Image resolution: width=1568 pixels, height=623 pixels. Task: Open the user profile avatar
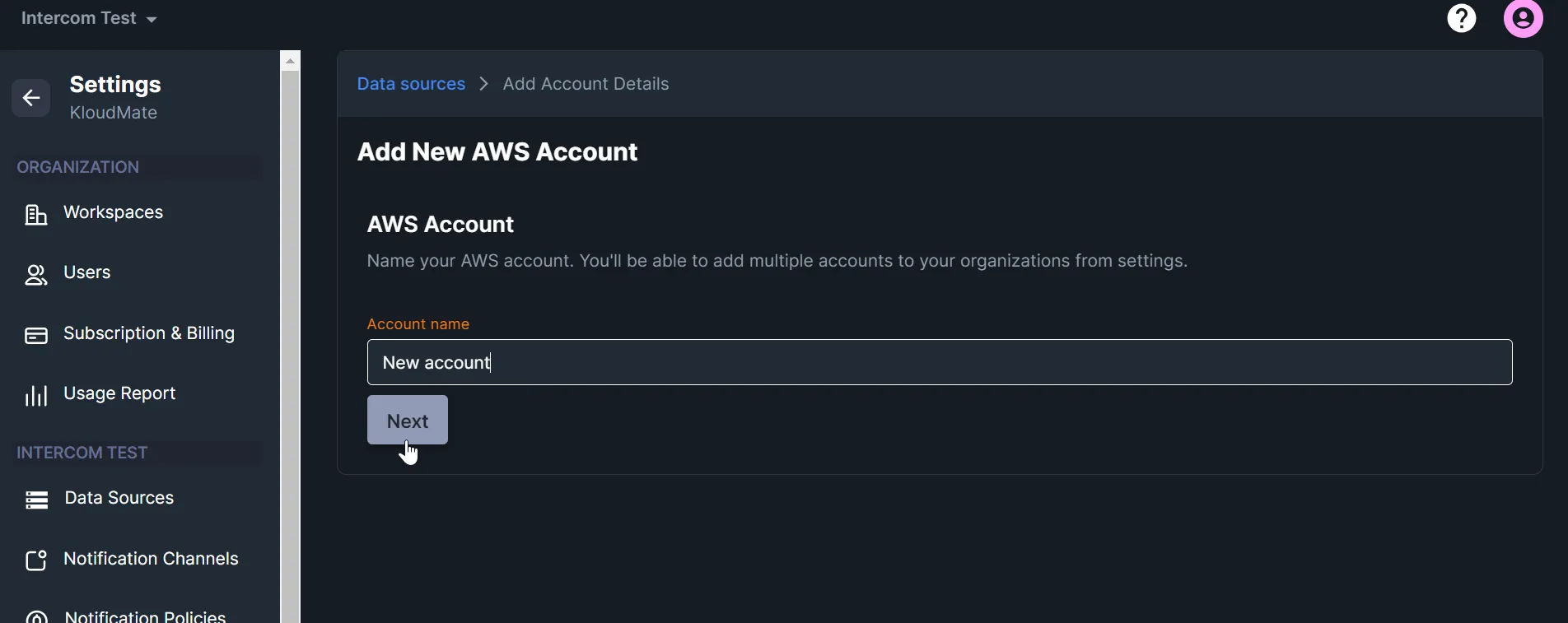pos(1524,18)
